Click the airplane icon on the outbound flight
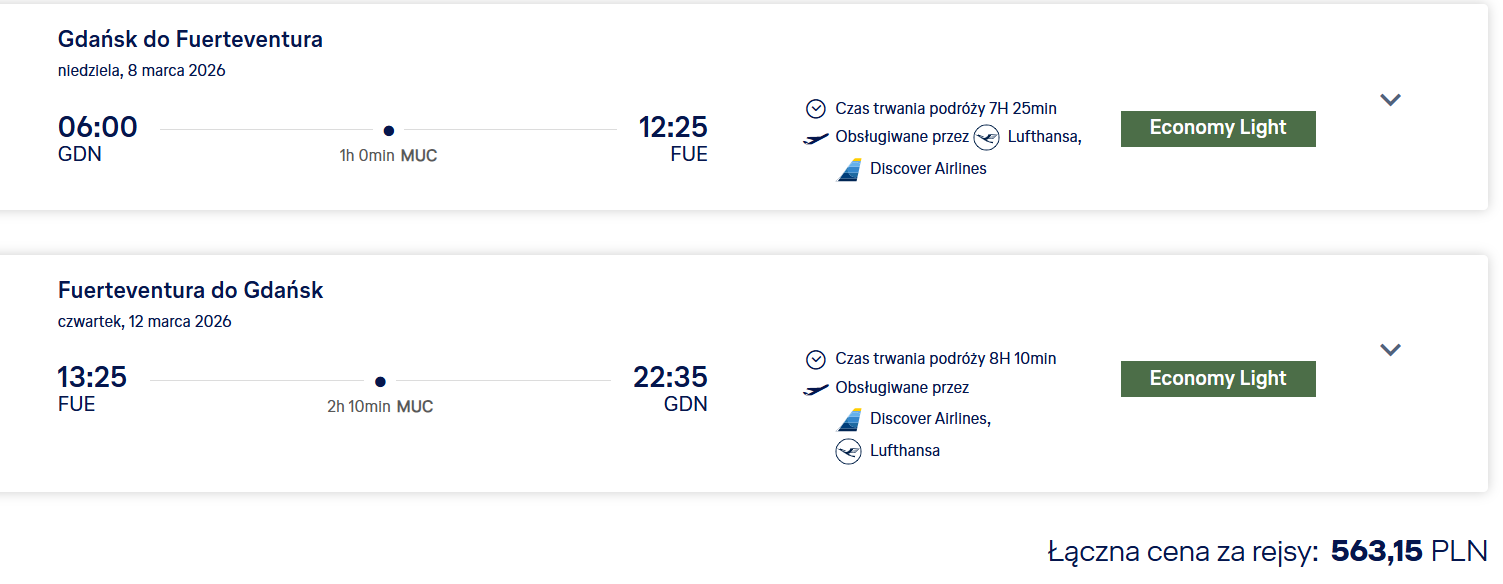The height and width of the screenshot is (584, 1503). coord(816,138)
